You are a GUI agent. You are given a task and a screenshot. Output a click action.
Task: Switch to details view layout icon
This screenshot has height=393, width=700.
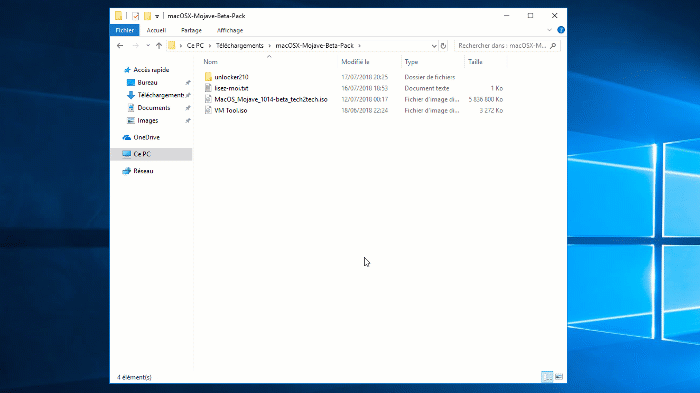tap(547, 377)
